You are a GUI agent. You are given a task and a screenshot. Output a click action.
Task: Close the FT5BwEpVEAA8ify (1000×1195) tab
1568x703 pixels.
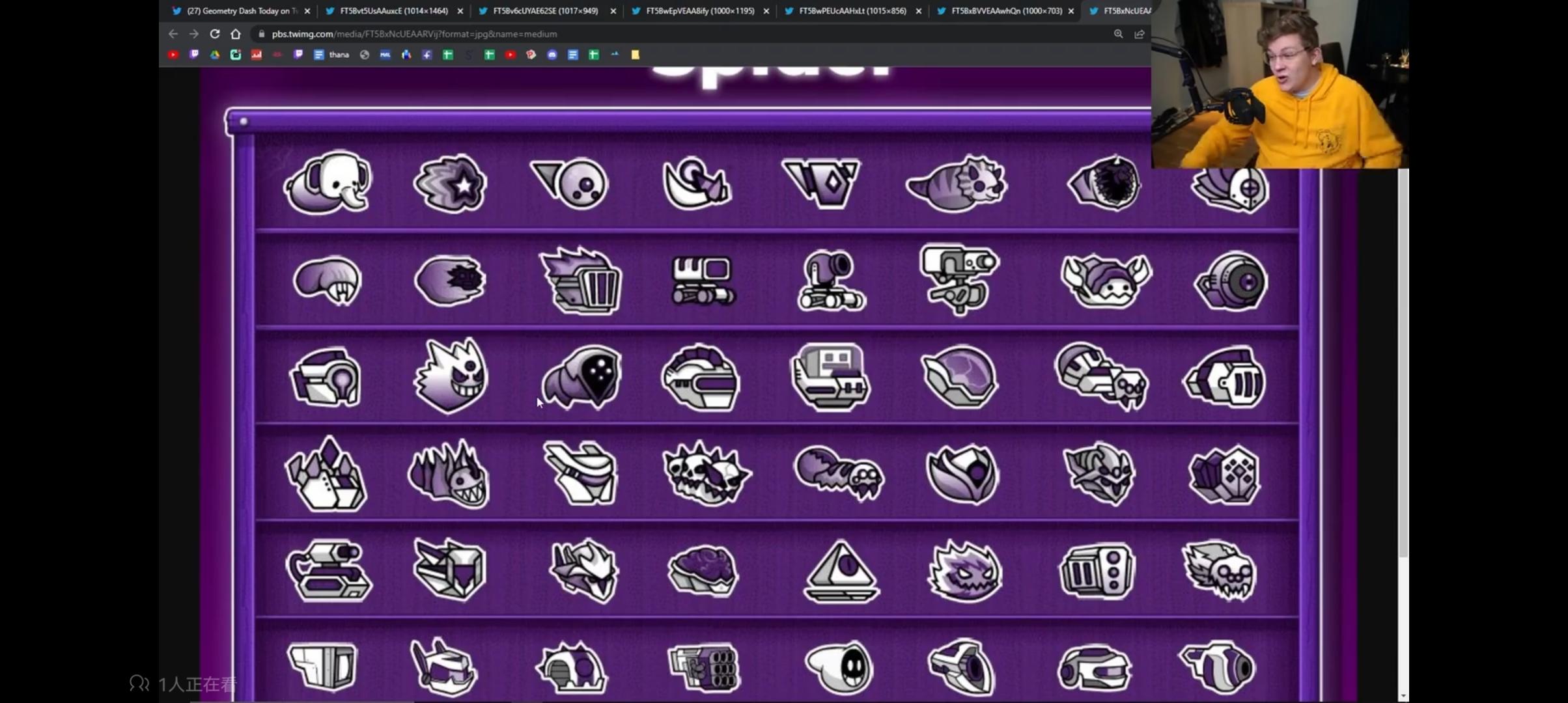tap(766, 11)
